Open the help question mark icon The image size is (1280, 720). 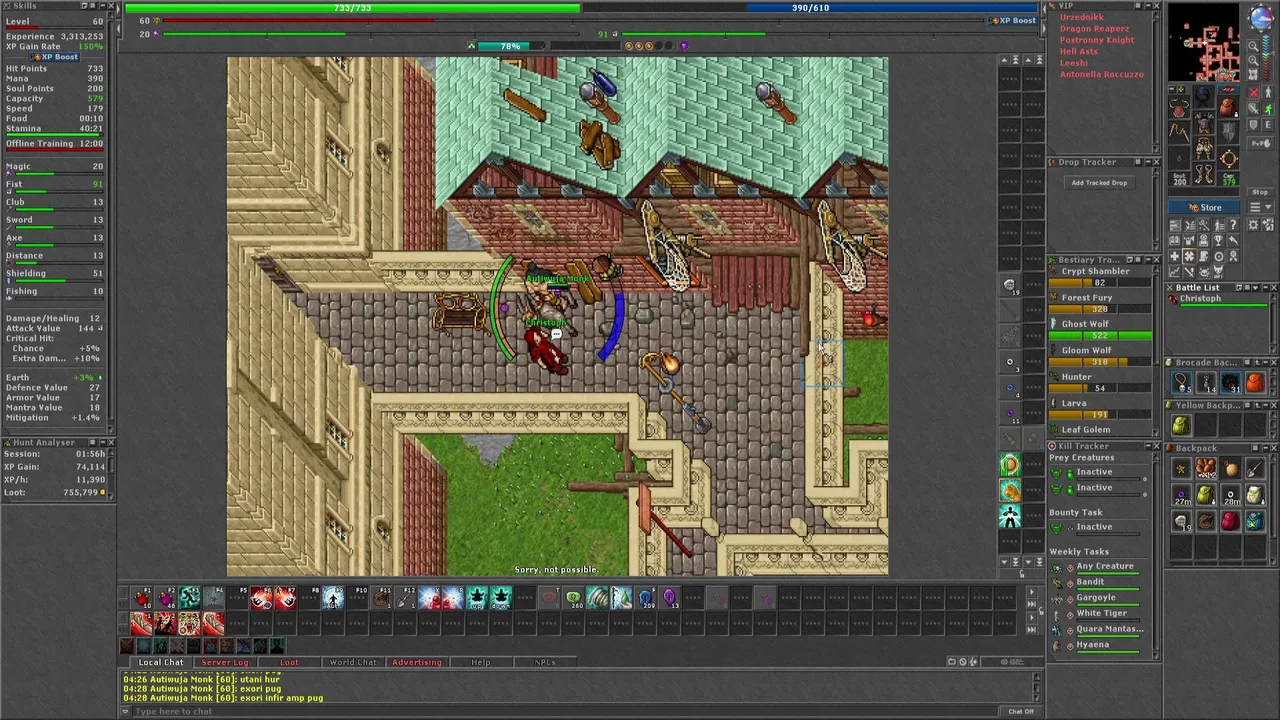pos(1233,225)
